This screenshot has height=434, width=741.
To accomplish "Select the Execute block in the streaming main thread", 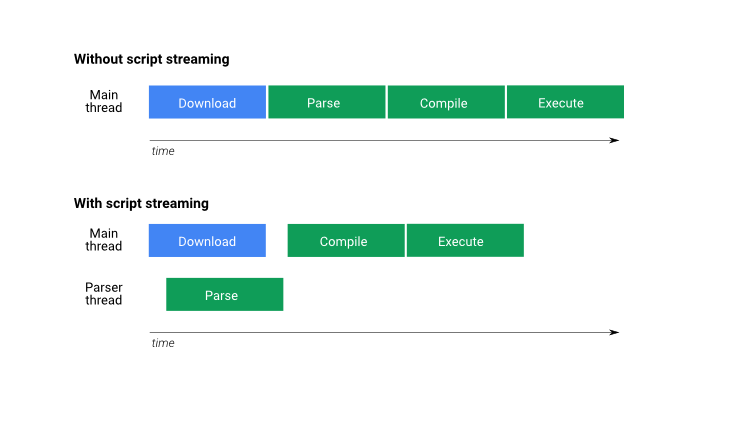I will 465,241.
